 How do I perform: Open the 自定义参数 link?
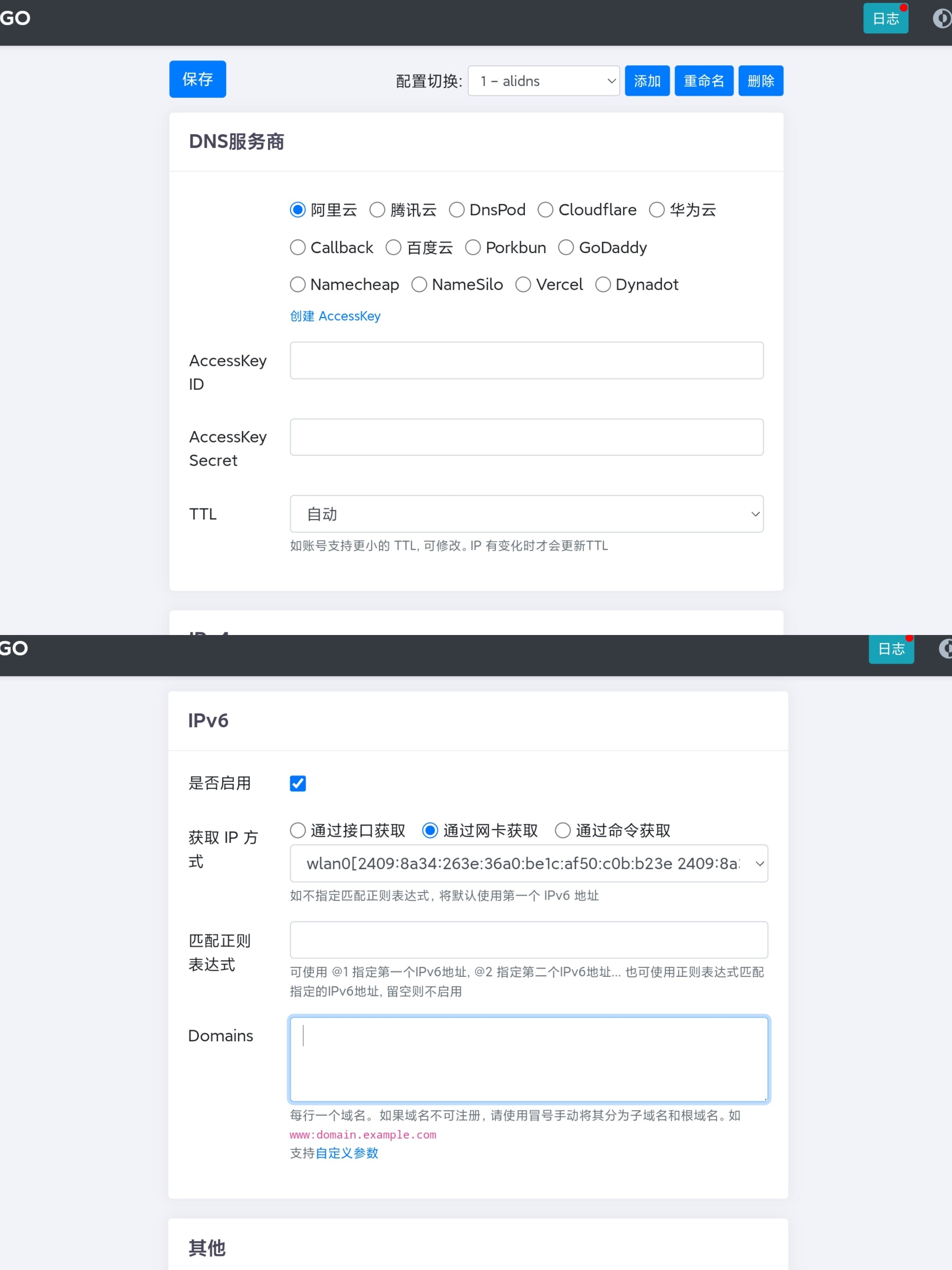346,1154
